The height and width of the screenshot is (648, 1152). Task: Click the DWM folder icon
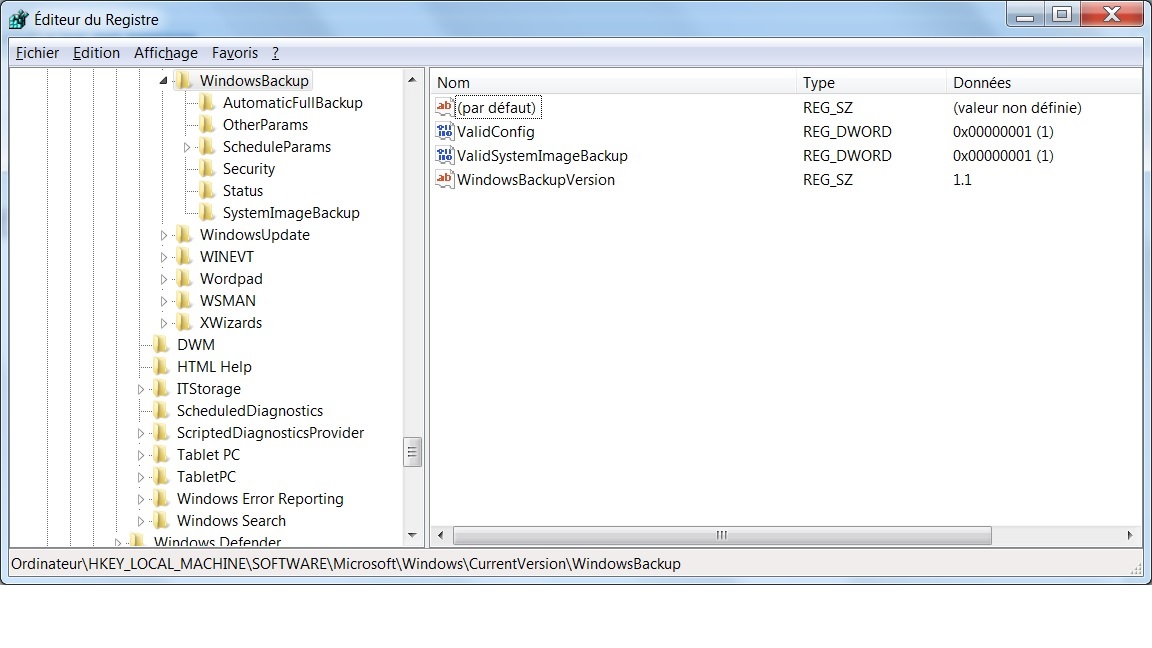[161, 345]
